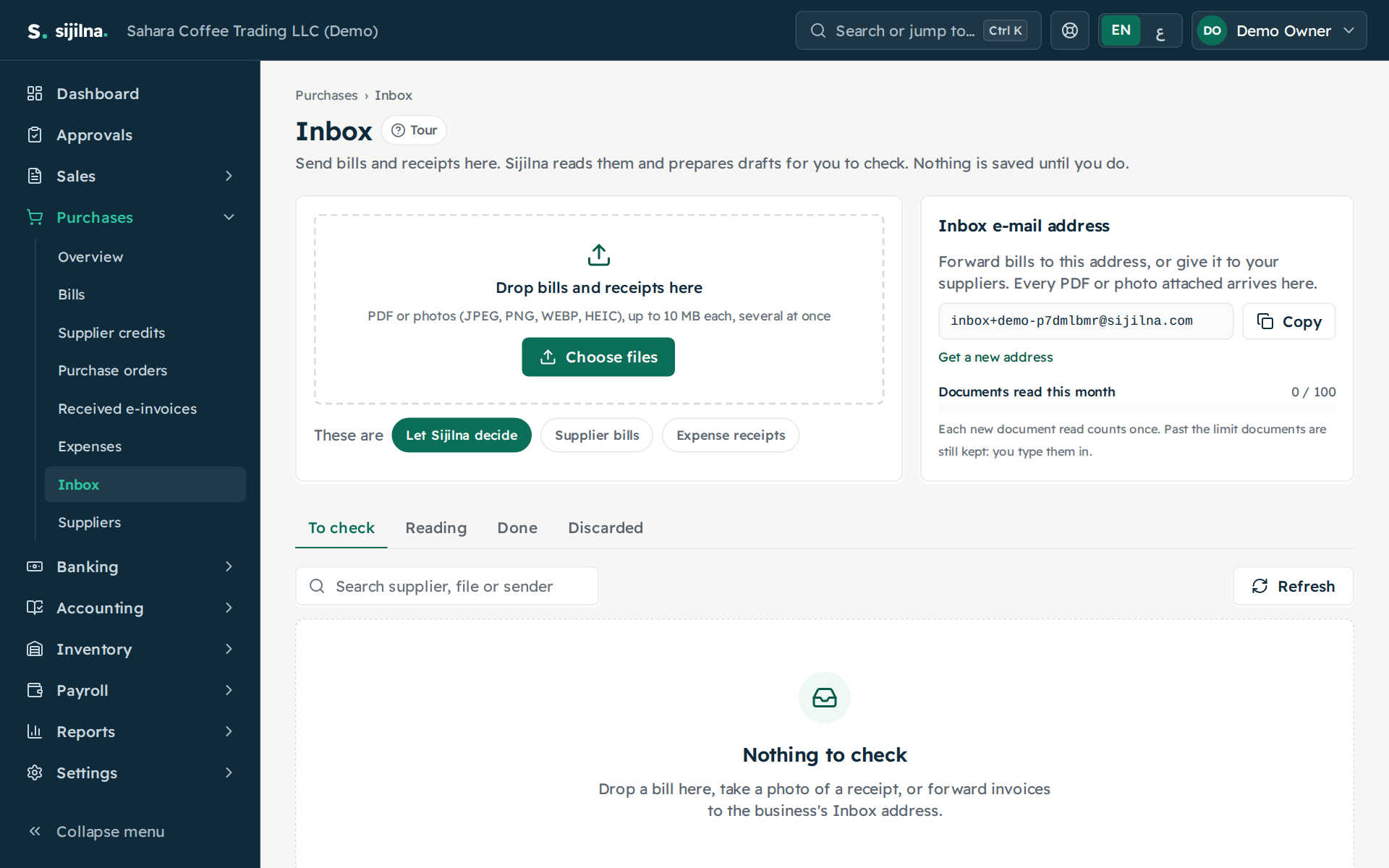Click the Settings gear icon
Viewport: 1389px width, 868px height.
pos(35,773)
